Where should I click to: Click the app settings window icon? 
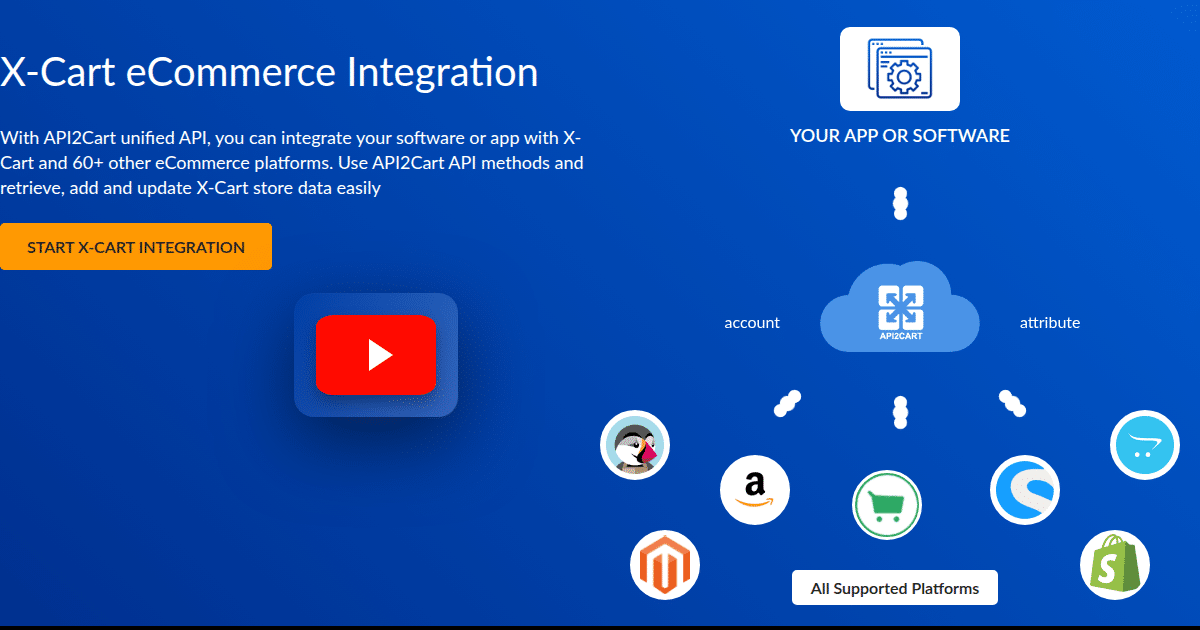tap(900, 69)
